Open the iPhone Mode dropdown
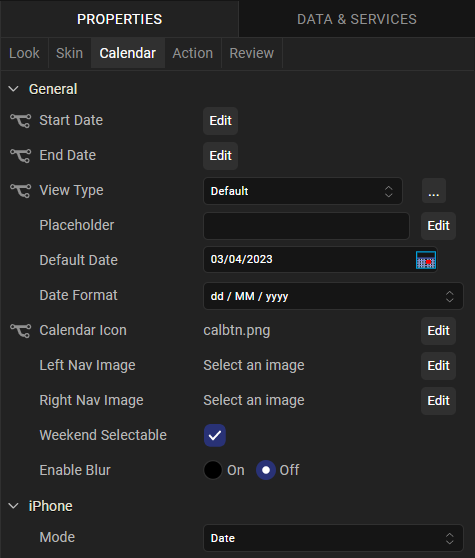Image resolution: width=475 pixels, height=558 pixels. pos(333,538)
